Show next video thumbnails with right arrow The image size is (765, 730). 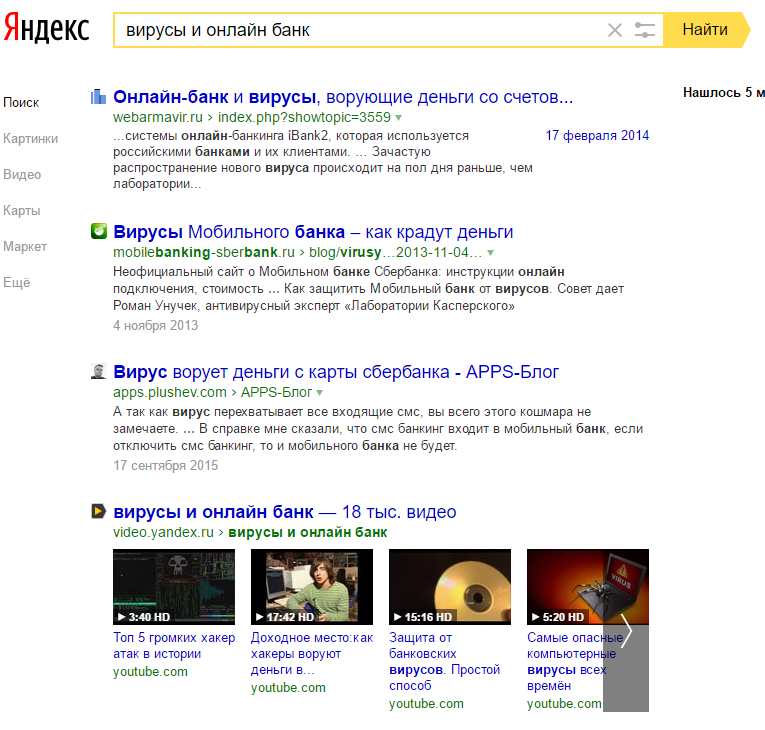point(626,630)
